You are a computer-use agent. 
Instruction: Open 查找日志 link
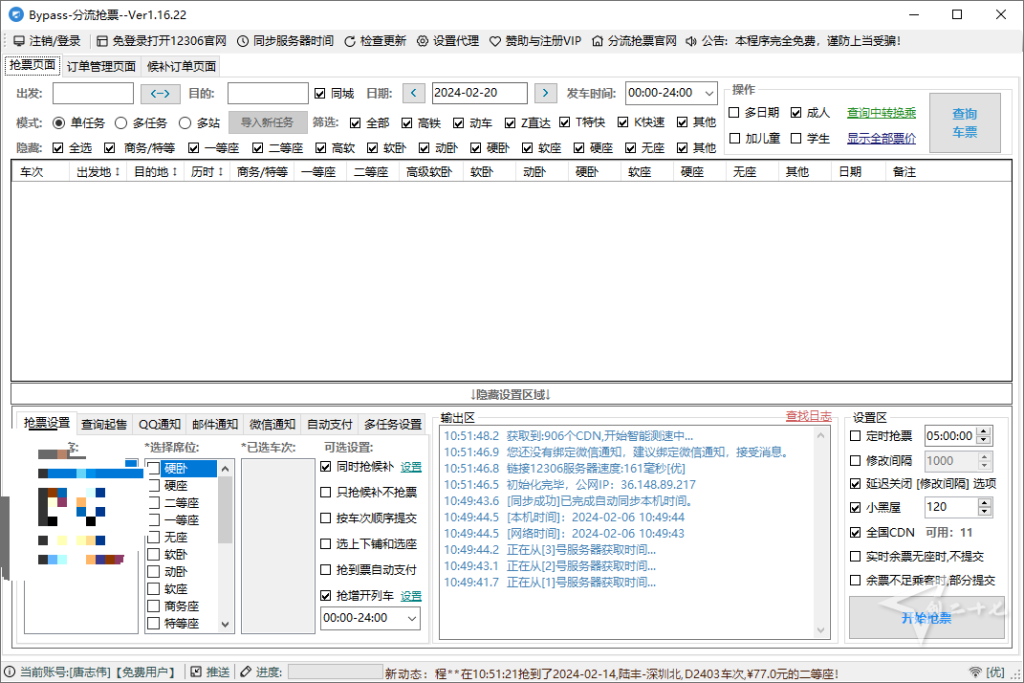coord(808,417)
